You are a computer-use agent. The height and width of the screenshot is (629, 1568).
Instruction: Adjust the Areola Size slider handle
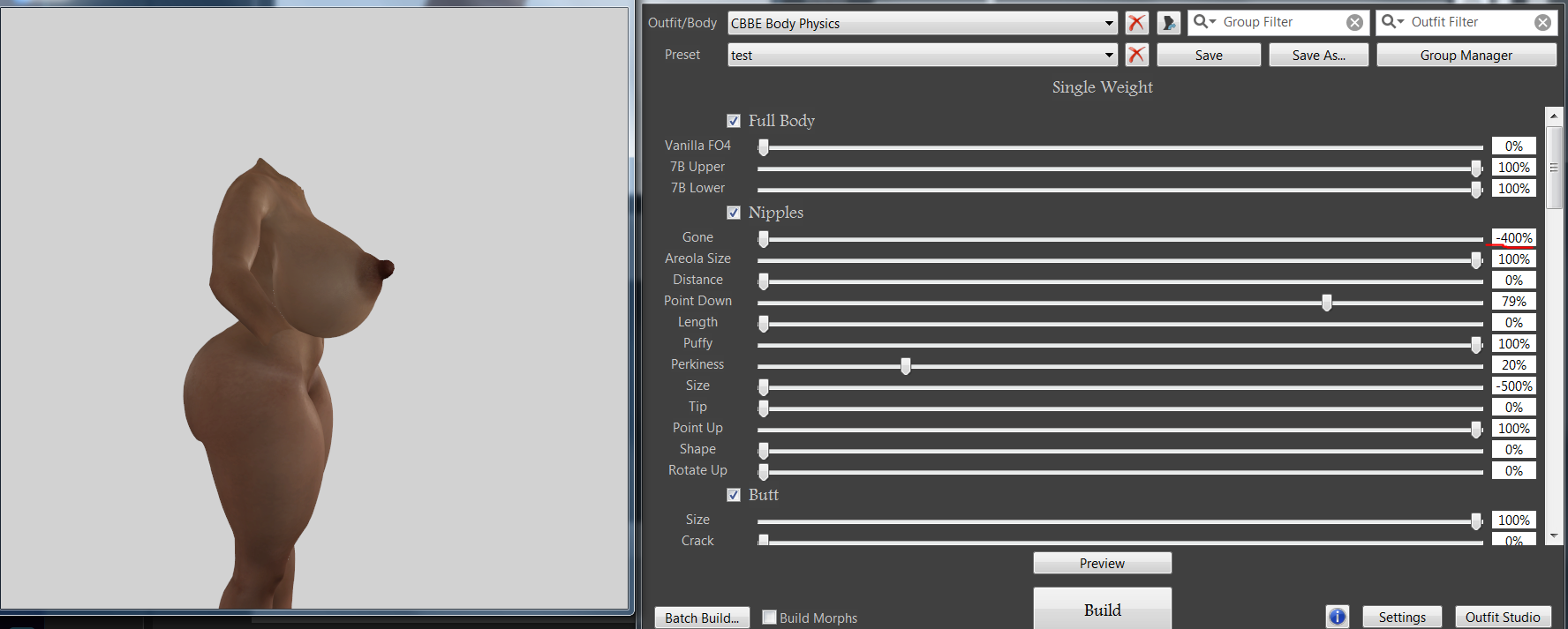1476,260
